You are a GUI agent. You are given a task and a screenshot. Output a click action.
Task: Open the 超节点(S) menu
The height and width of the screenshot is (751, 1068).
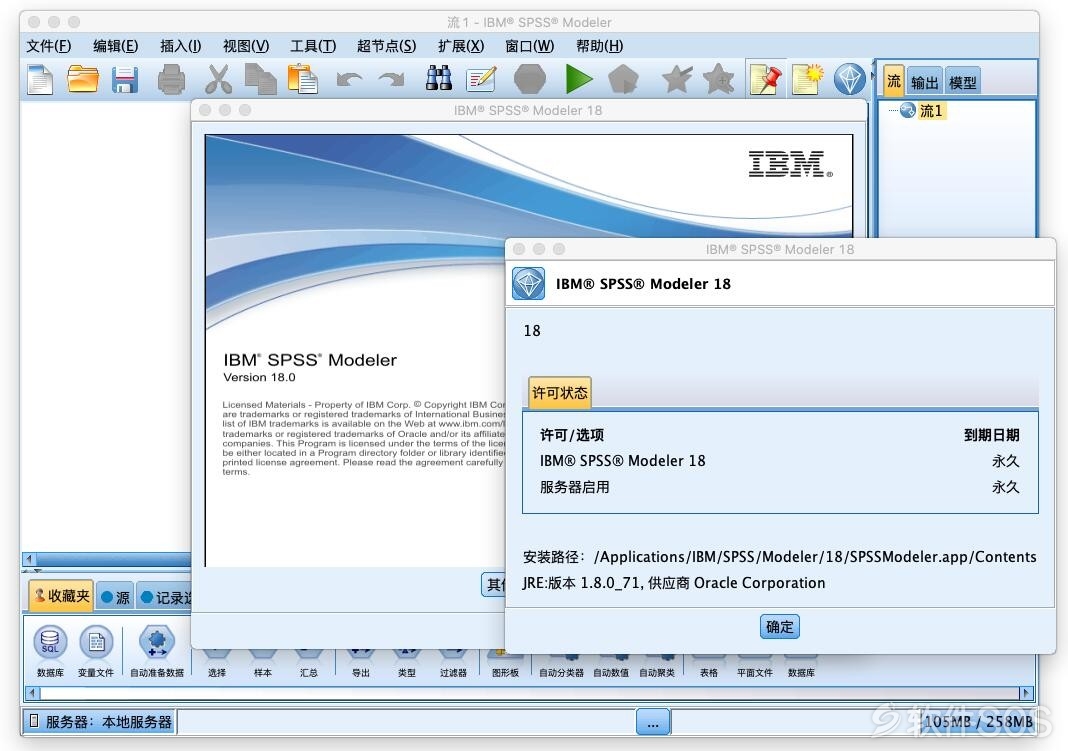pyautogui.click(x=386, y=46)
